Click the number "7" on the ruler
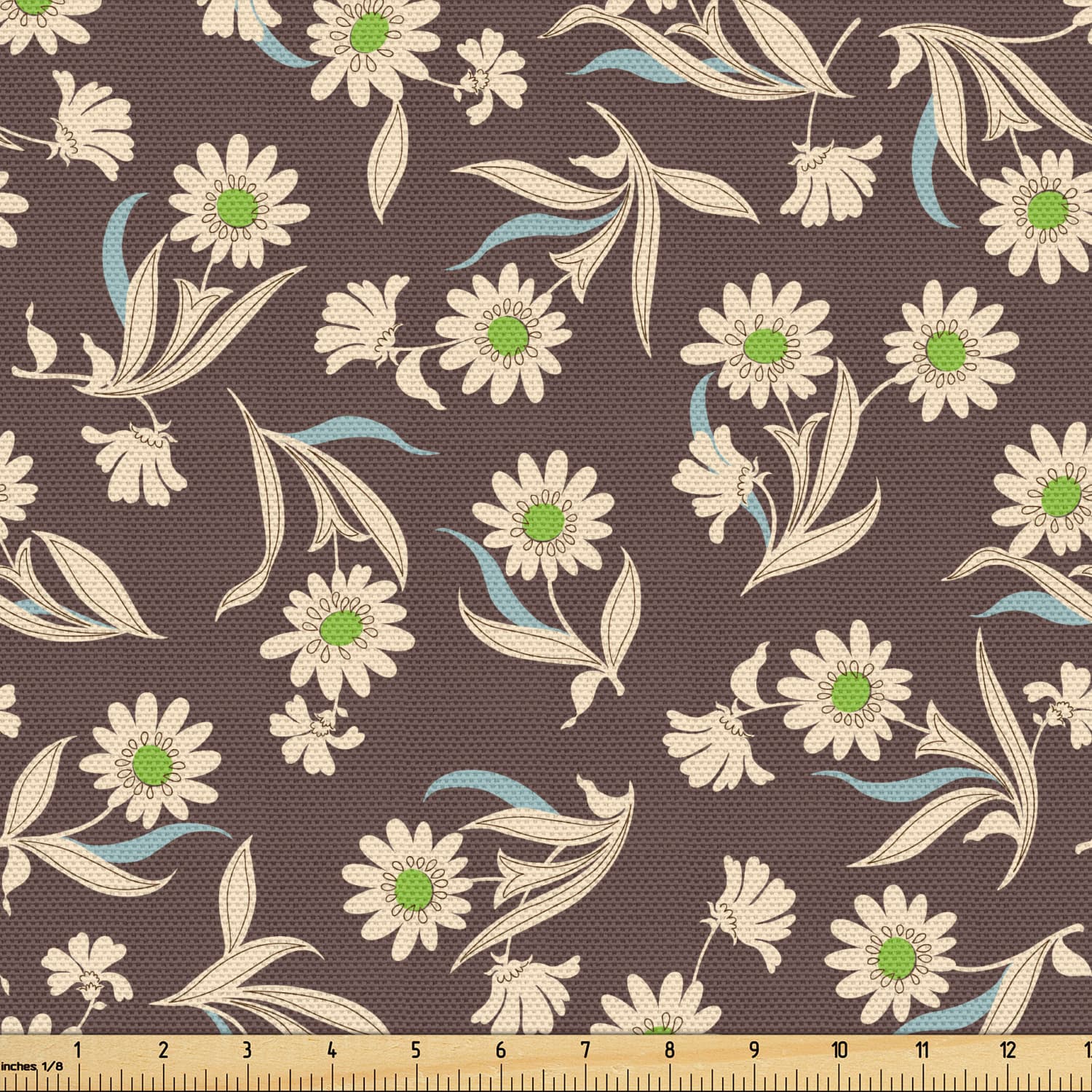 pos(585,1050)
